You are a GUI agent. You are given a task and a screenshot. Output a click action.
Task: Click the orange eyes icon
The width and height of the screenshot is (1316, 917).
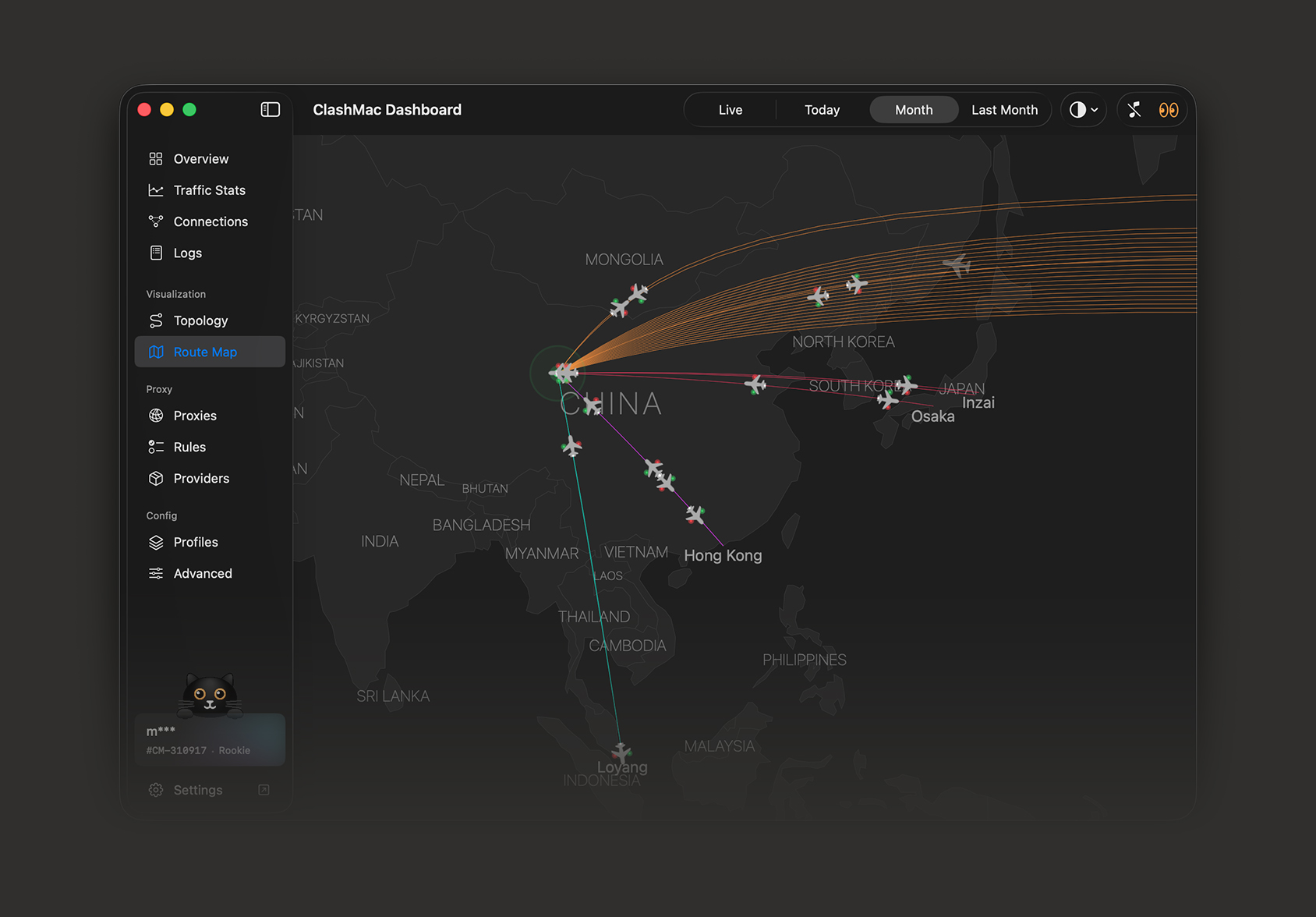point(1168,110)
